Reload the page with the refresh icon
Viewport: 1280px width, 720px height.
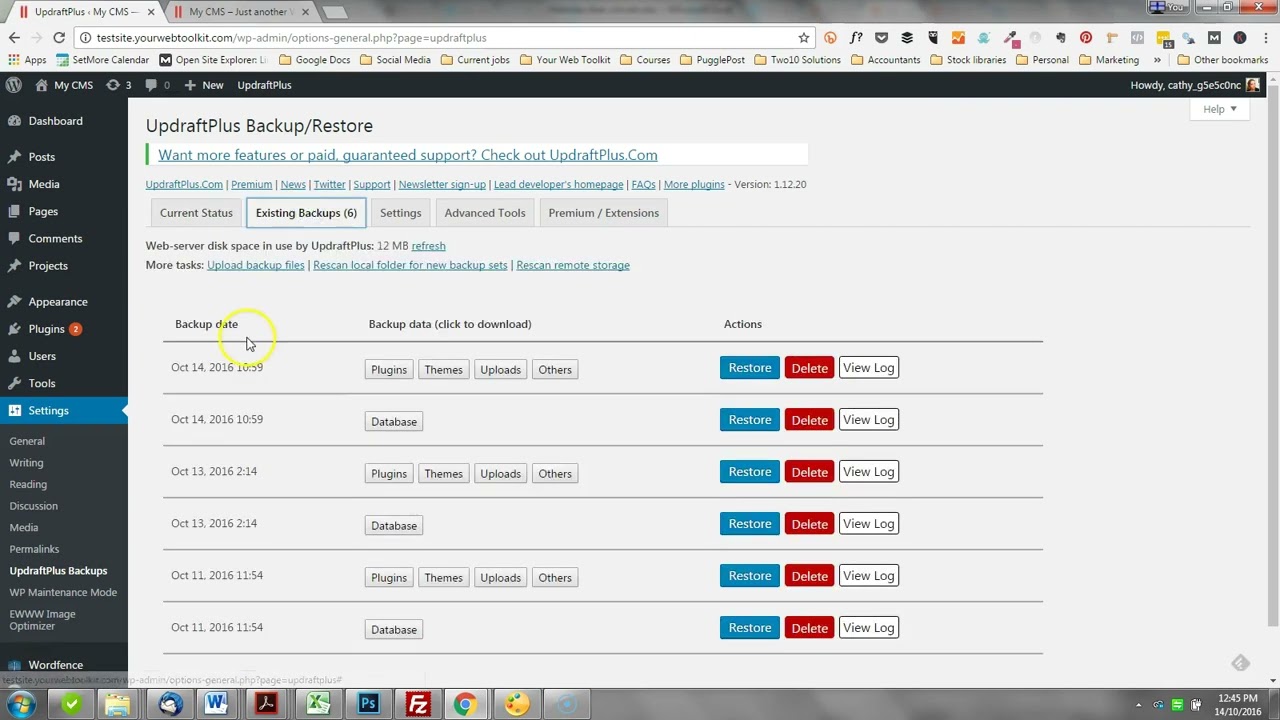(x=59, y=38)
